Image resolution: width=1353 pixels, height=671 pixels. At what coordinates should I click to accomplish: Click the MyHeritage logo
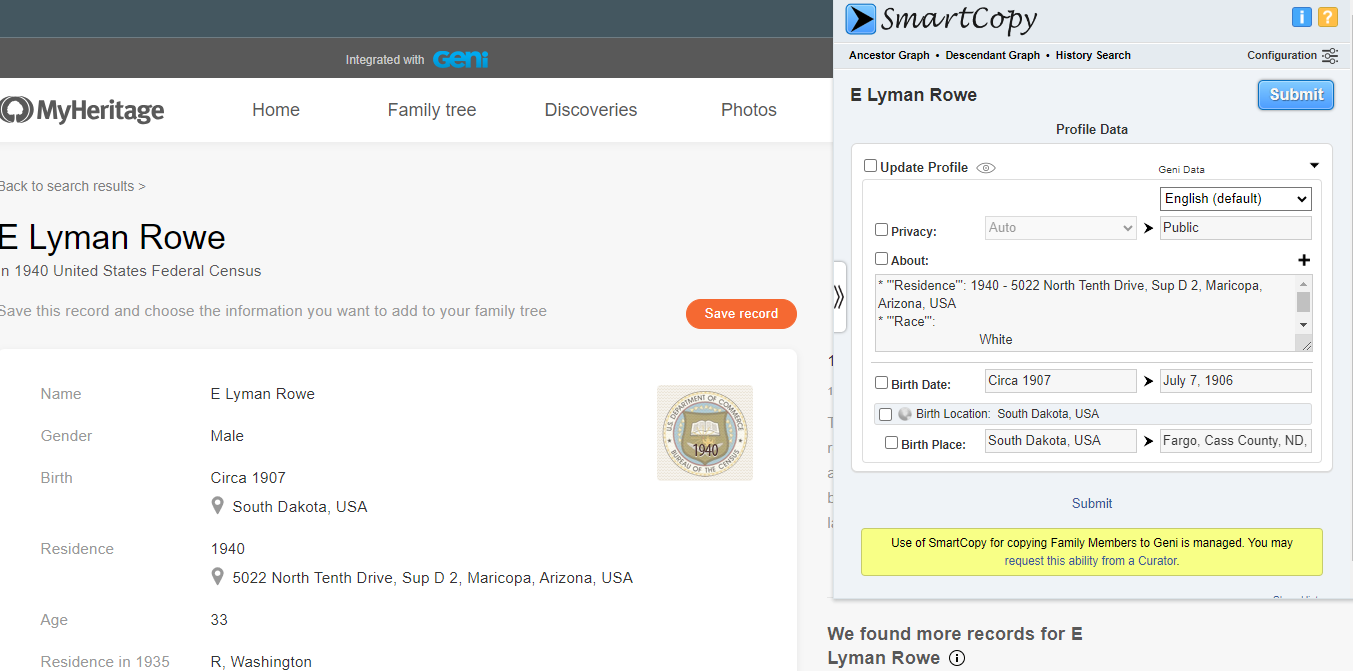[82, 110]
